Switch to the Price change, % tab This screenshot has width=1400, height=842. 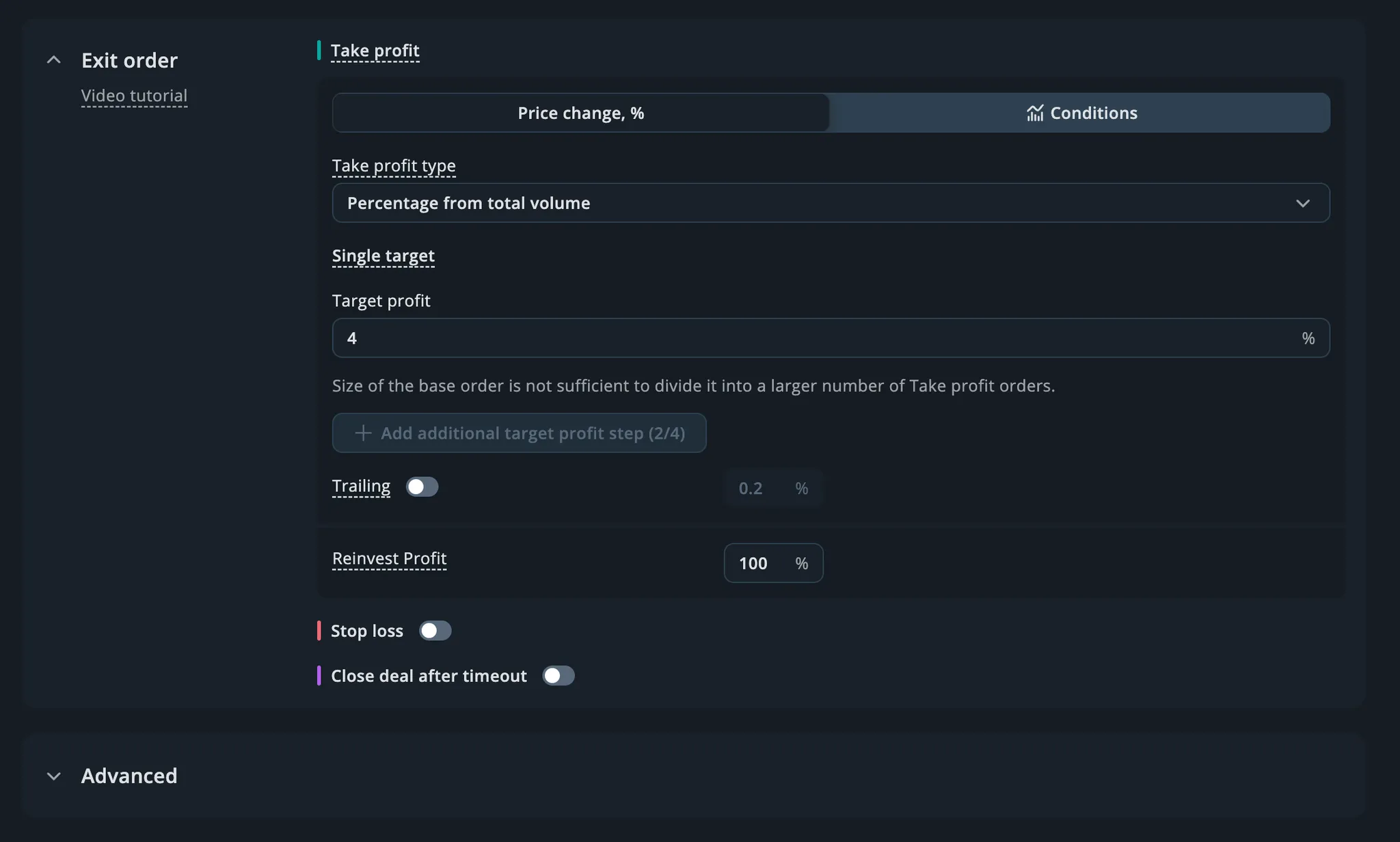click(x=580, y=113)
